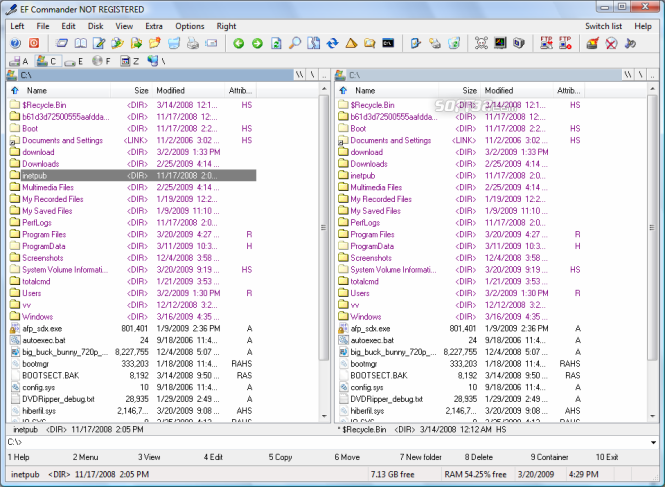Open the Options menu
Image resolution: width=665 pixels, height=487 pixels.
pos(190,26)
